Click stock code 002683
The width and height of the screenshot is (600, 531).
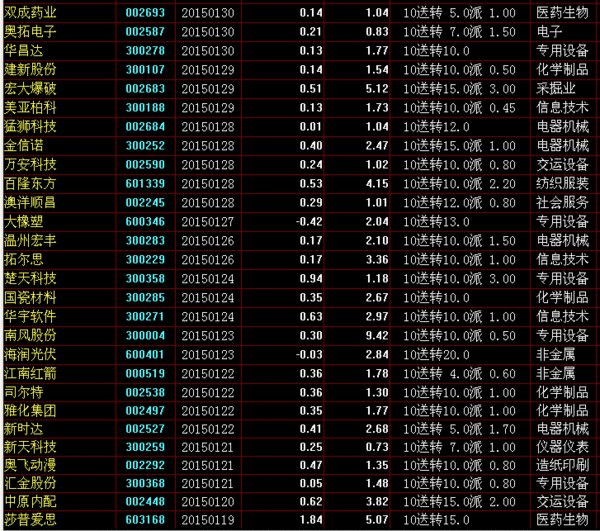pos(145,88)
